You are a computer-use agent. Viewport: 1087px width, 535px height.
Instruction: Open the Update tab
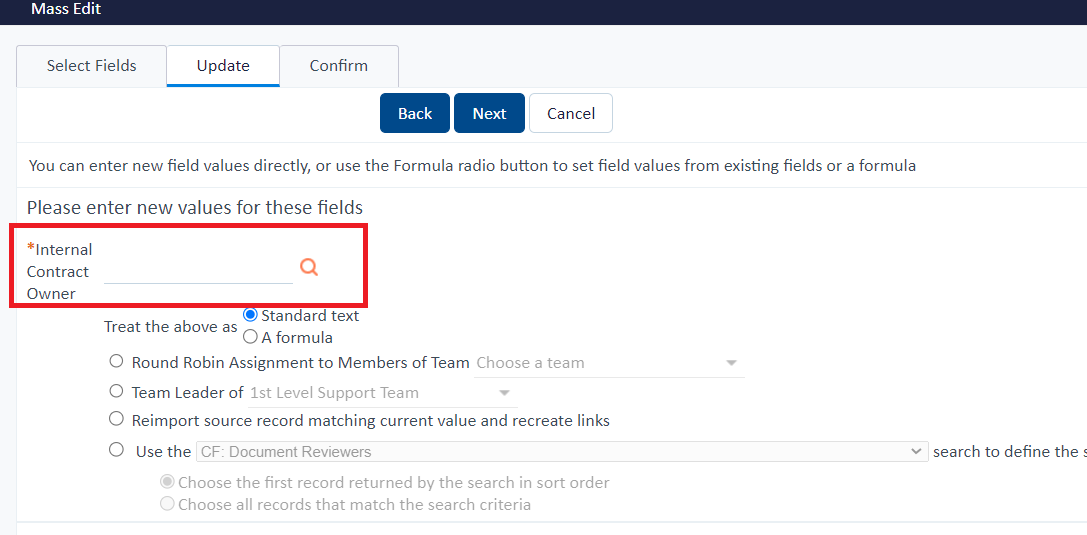click(x=223, y=66)
